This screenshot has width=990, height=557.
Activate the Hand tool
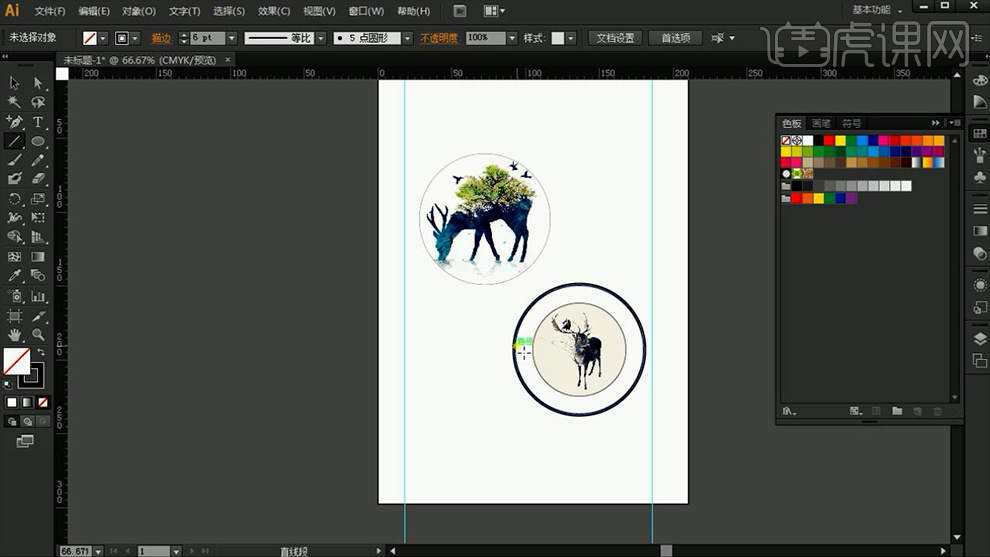click(14, 334)
